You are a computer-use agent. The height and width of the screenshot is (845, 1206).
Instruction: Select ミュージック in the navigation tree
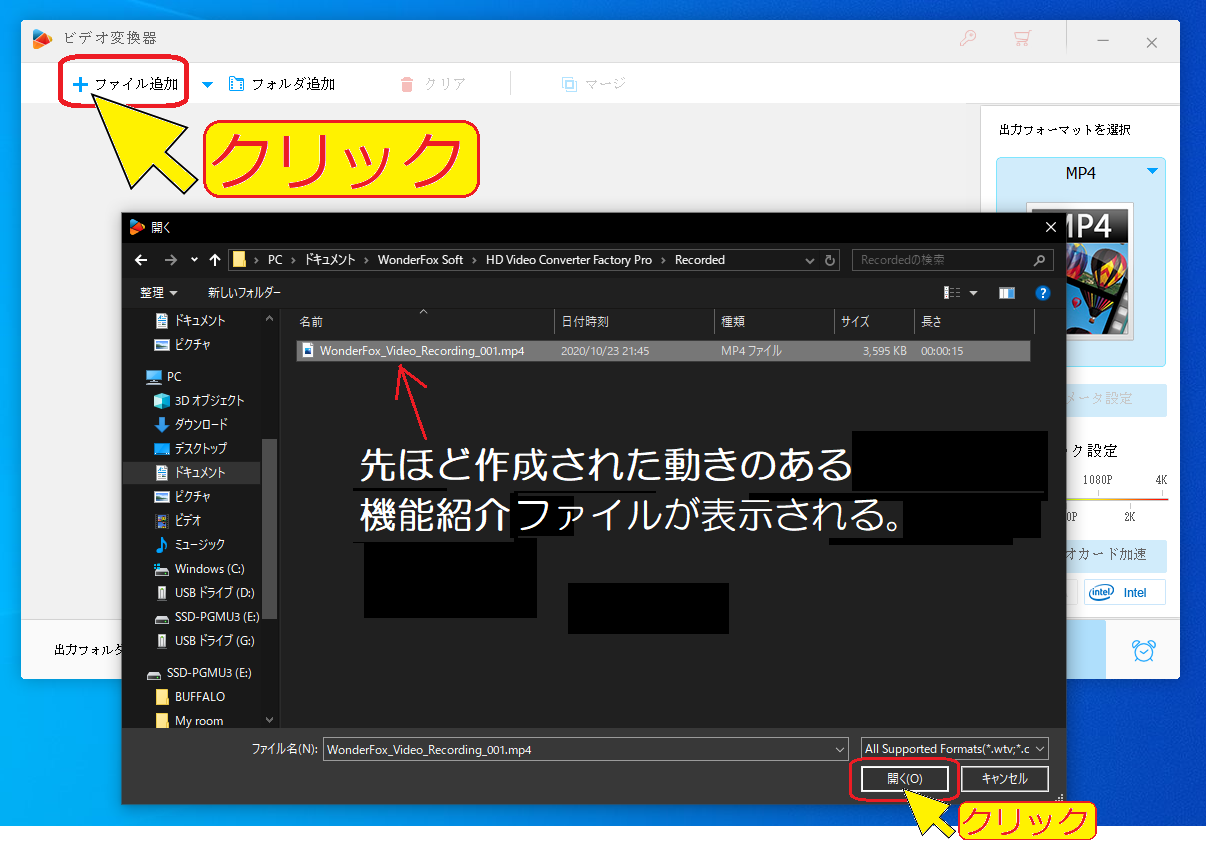click(x=189, y=545)
